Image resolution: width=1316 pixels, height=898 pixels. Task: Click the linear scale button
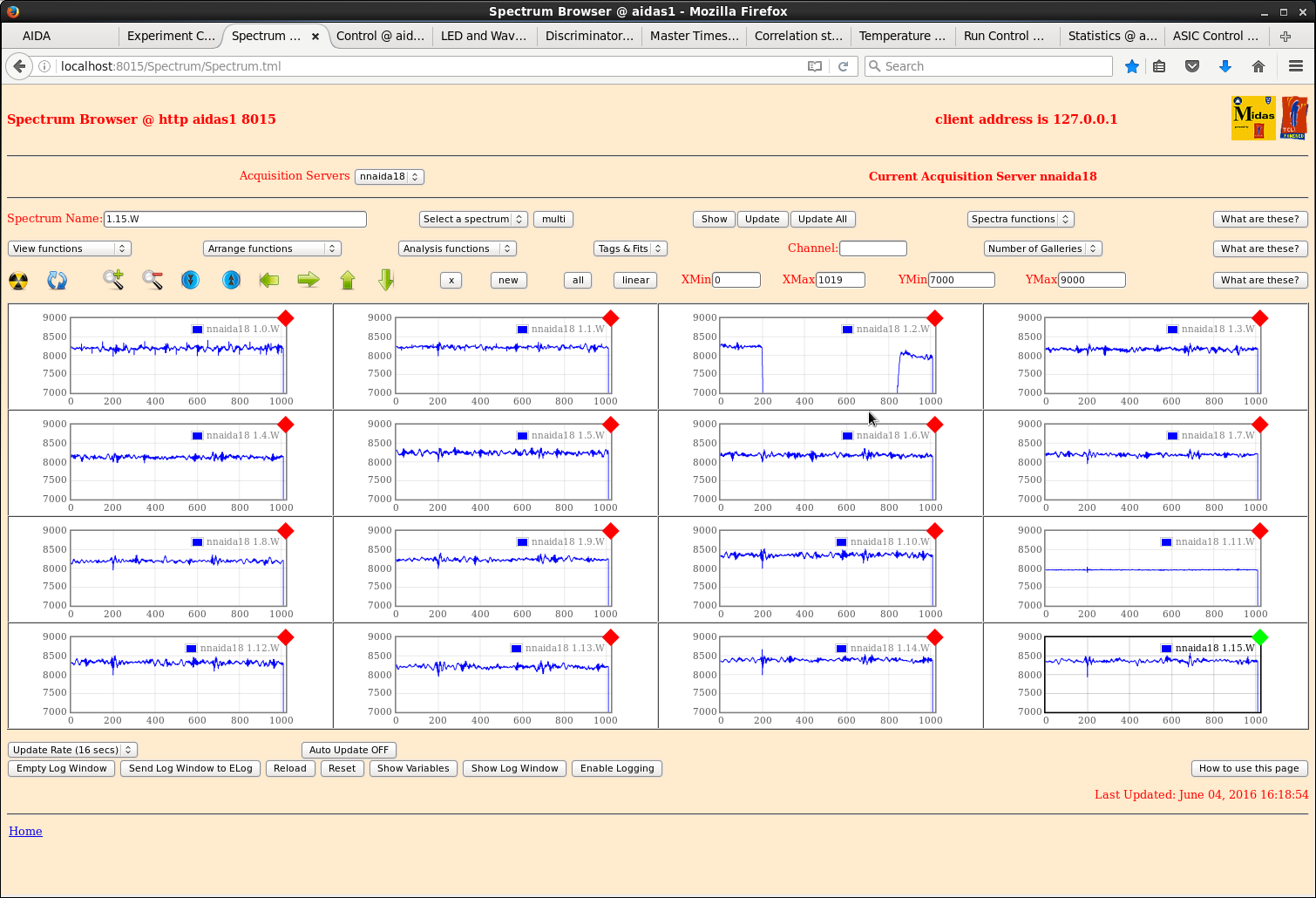(636, 280)
